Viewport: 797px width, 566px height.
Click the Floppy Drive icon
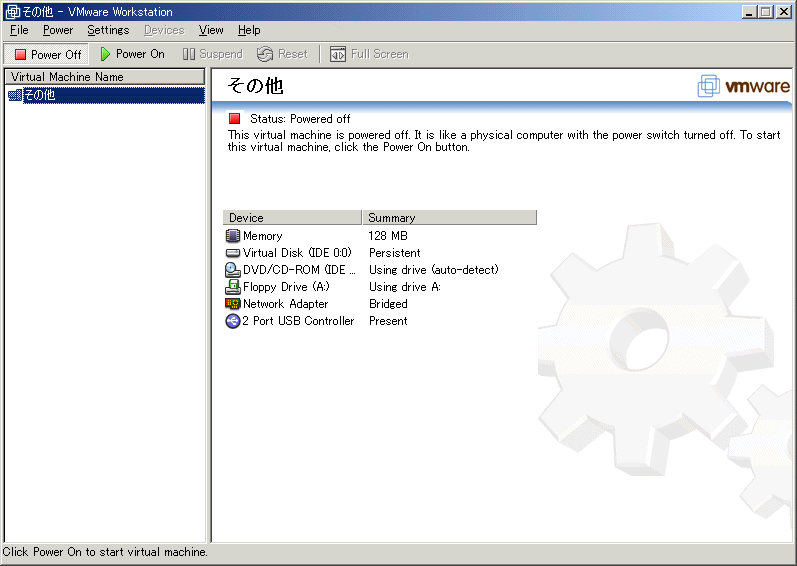click(233, 287)
